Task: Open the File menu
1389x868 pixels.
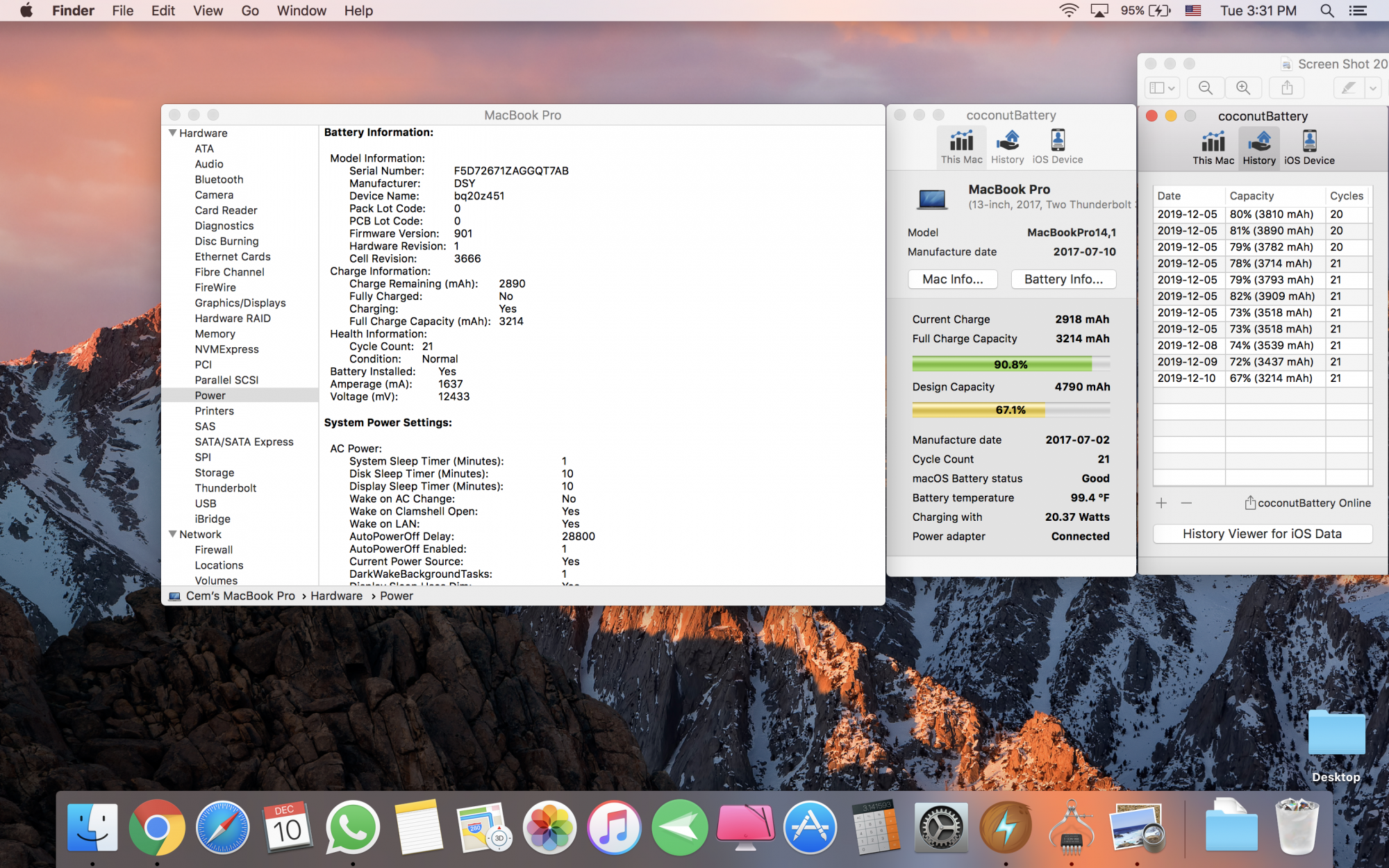Action: click(122, 10)
